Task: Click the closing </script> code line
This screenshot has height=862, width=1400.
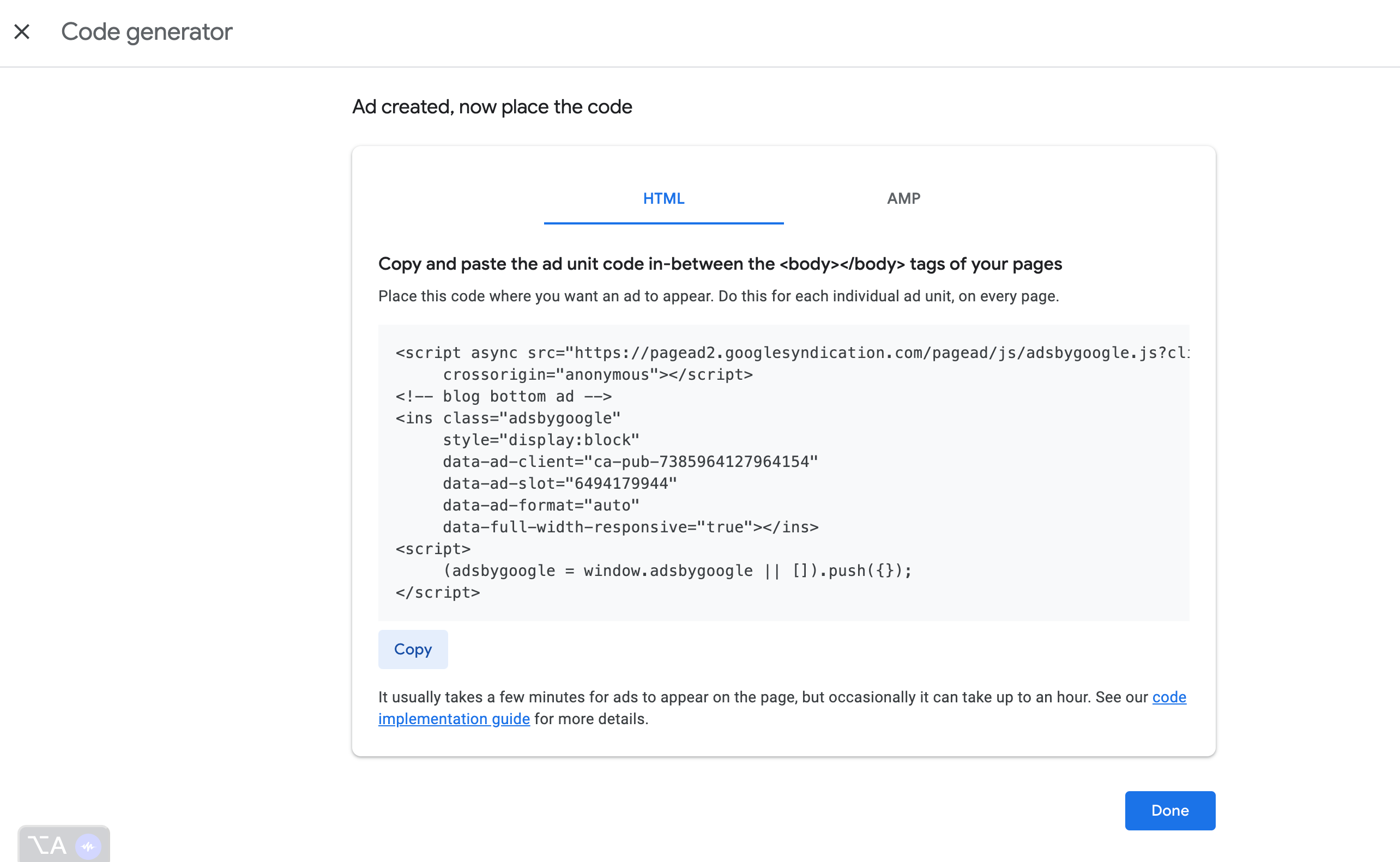Action: coord(437,592)
